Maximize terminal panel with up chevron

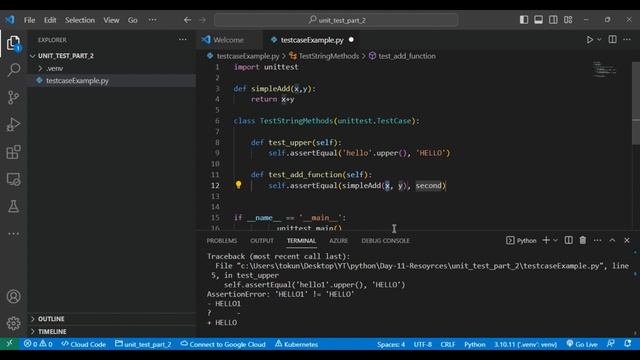point(612,240)
